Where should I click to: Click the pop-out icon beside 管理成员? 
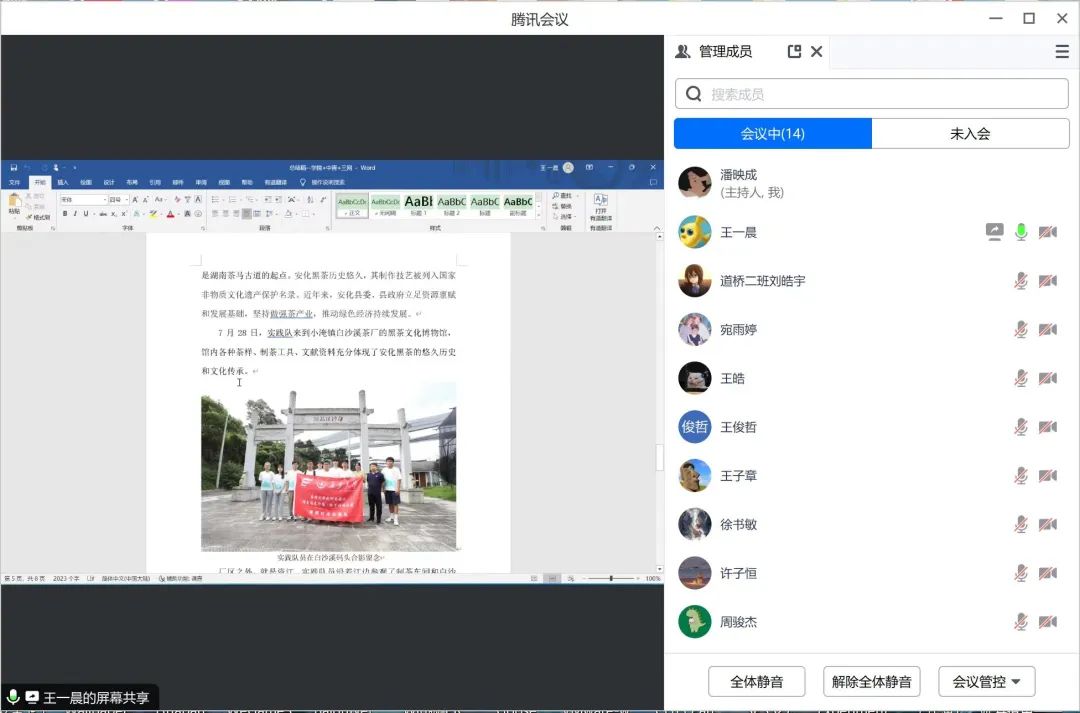pos(794,51)
